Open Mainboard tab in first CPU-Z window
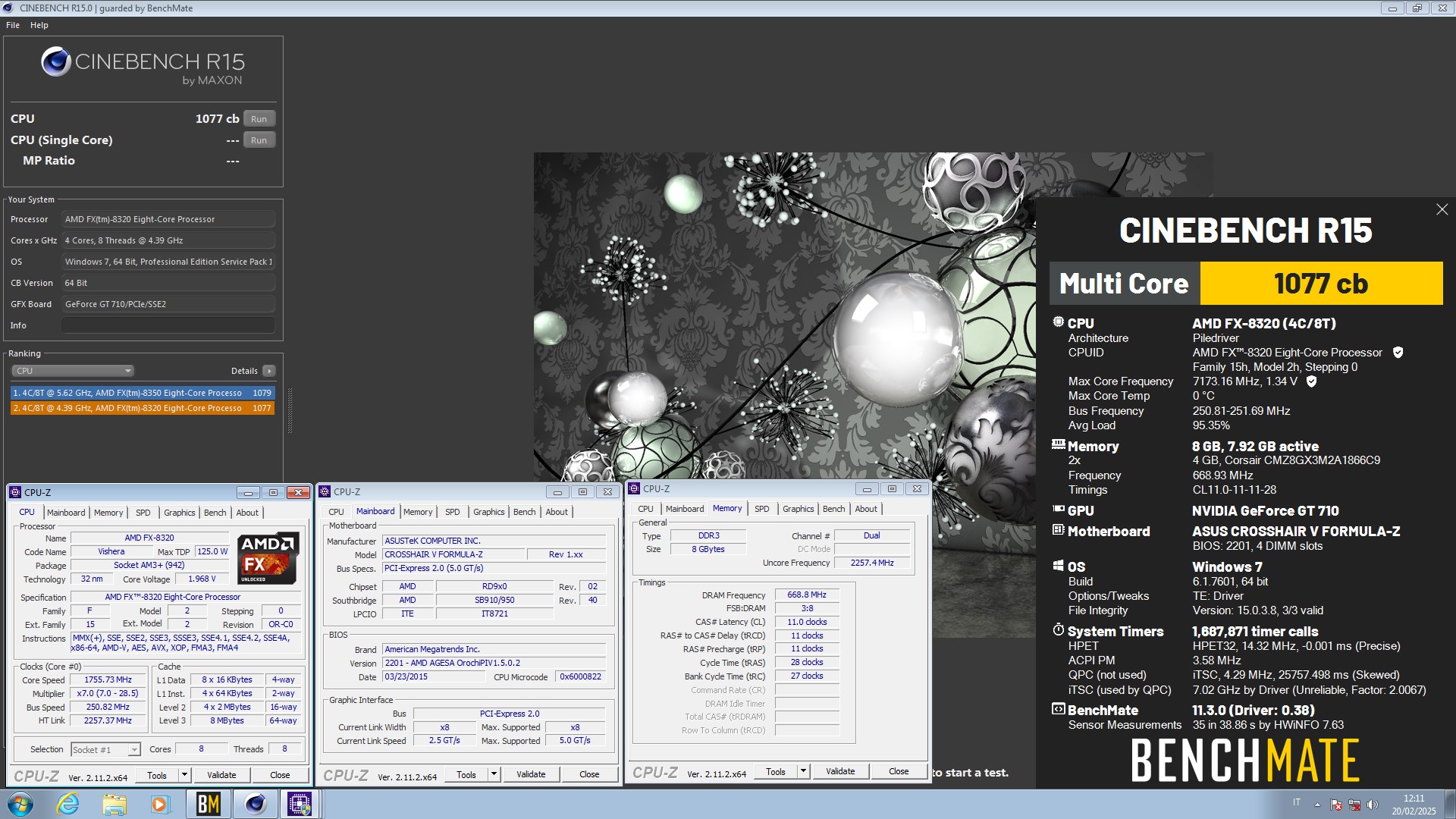Viewport: 1456px width, 819px height. pyautogui.click(x=66, y=513)
